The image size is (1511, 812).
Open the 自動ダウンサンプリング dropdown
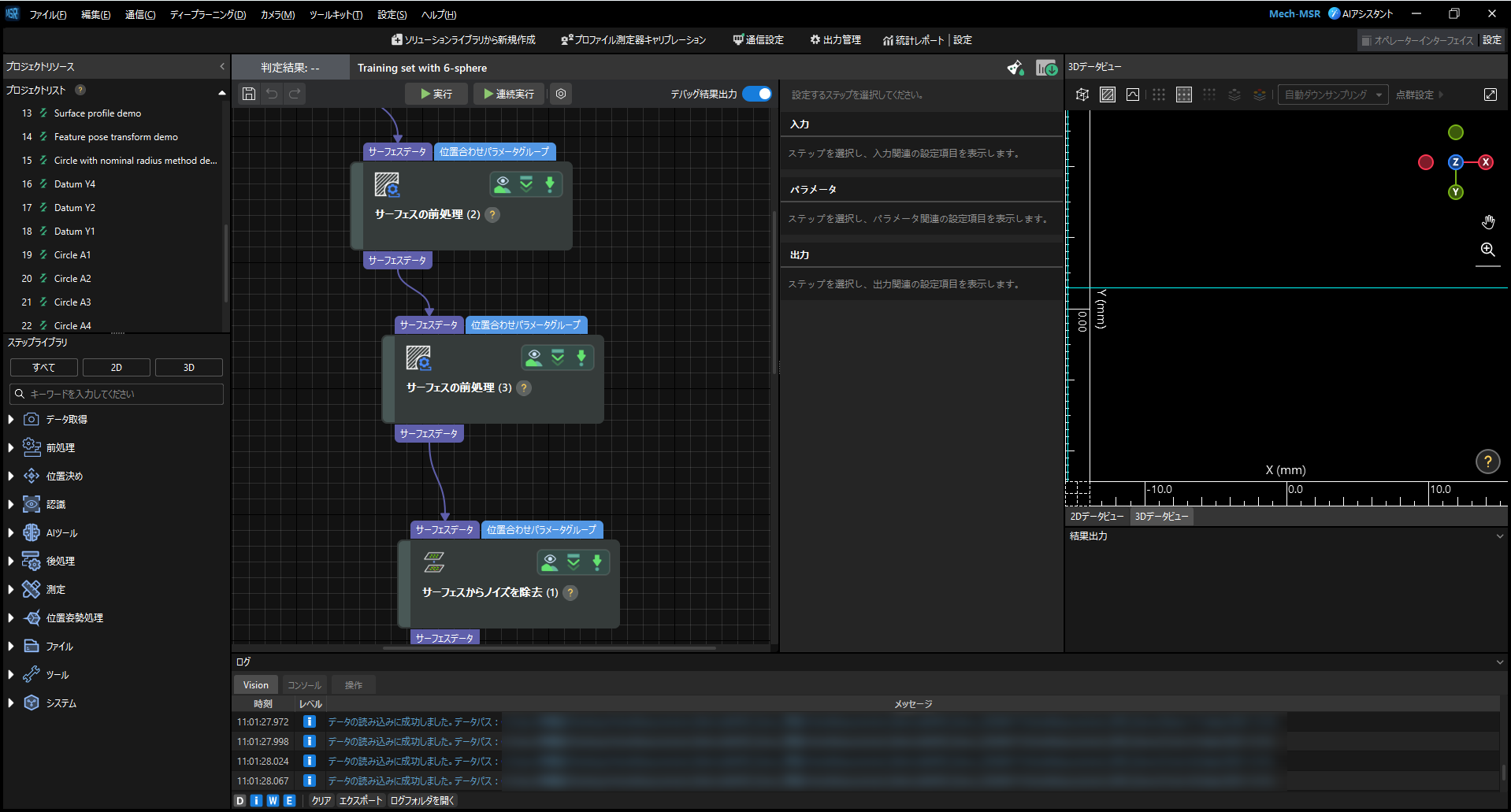click(x=1333, y=95)
